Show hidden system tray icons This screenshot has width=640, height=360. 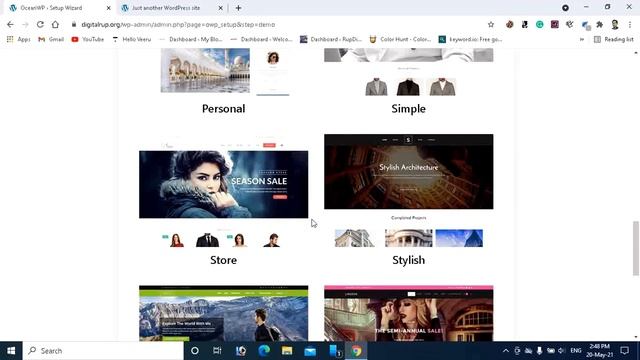coord(506,351)
